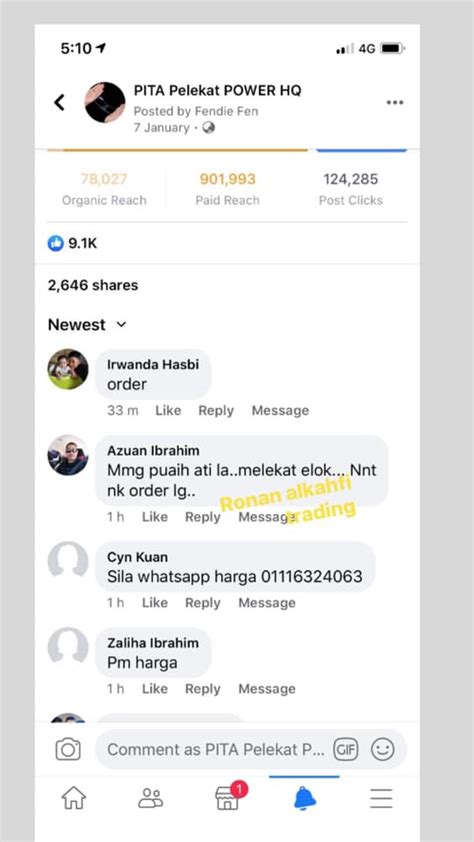Image resolution: width=474 pixels, height=842 pixels.
Task: Open the Notifications bell tab
Action: pyautogui.click(x=304, y=799)
